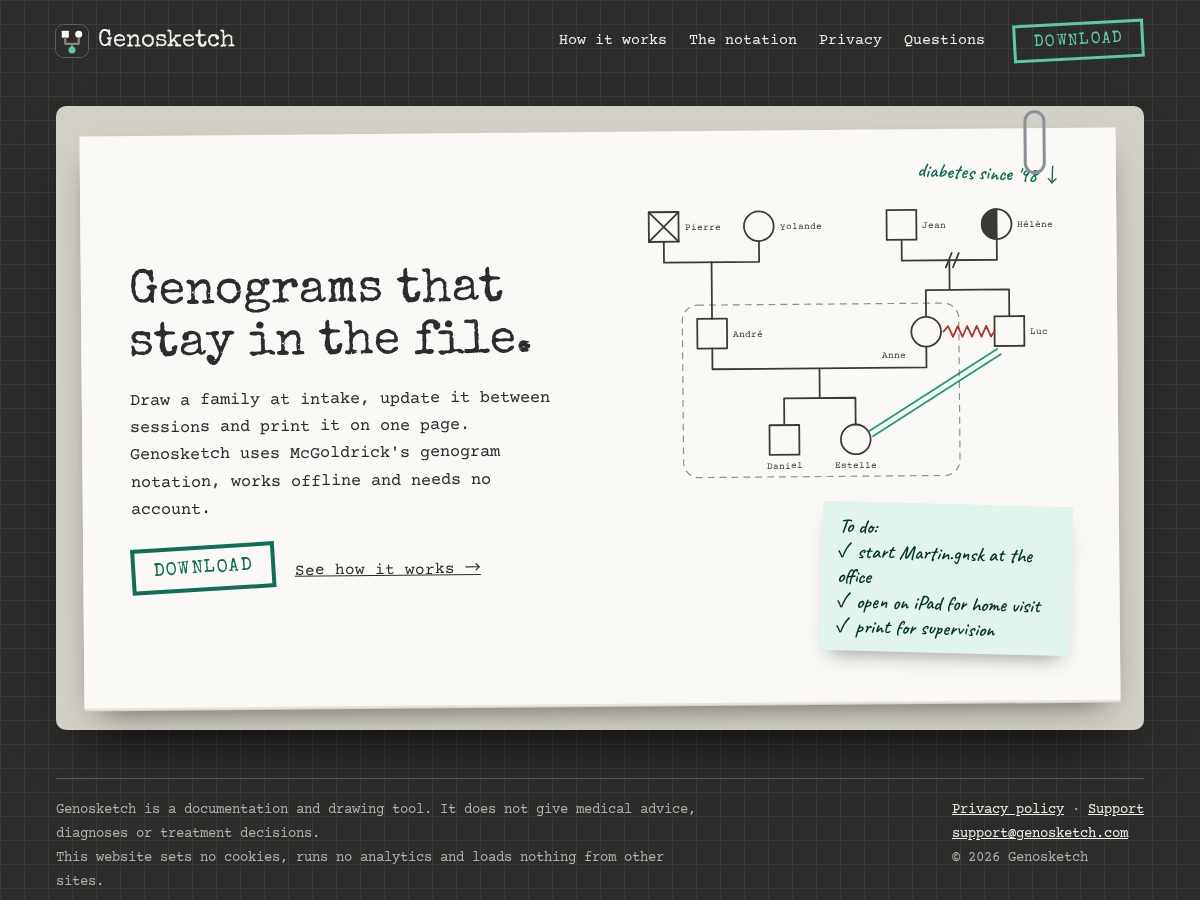Screen dimensions: 1200x900
Task: Click the paperclip on the page
Action: (1034, 142)
